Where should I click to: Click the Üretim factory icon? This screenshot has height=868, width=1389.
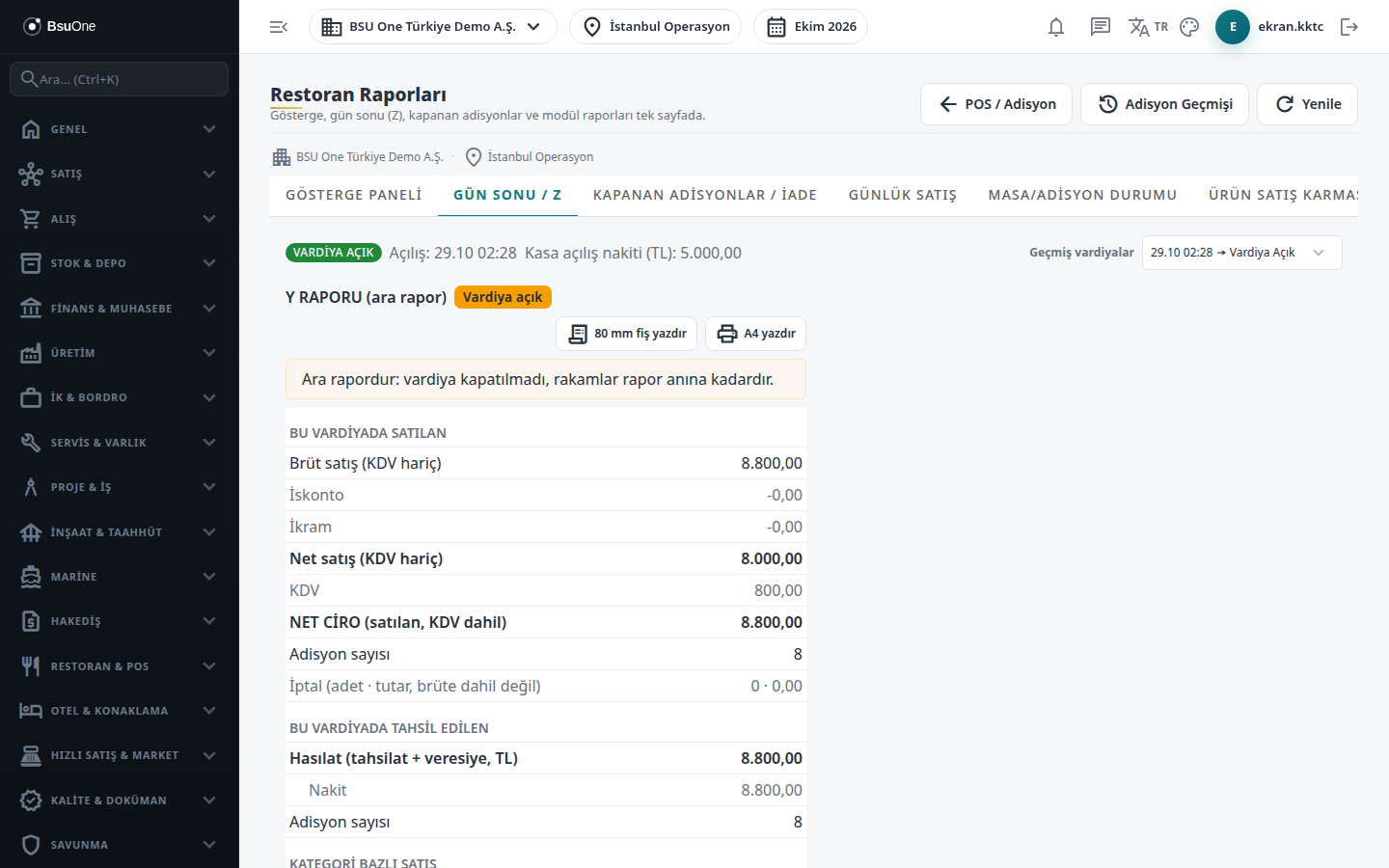(31, 353)
